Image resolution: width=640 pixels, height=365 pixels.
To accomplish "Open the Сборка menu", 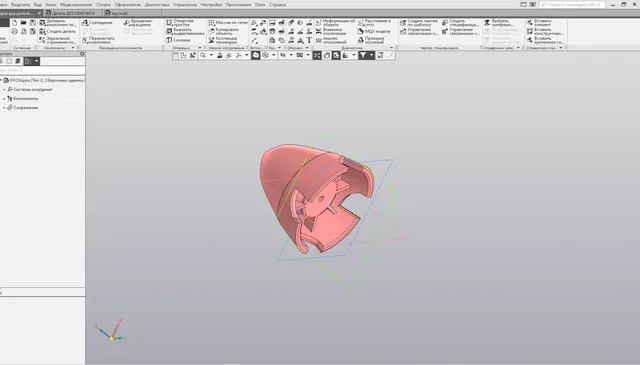I will 103,5.
